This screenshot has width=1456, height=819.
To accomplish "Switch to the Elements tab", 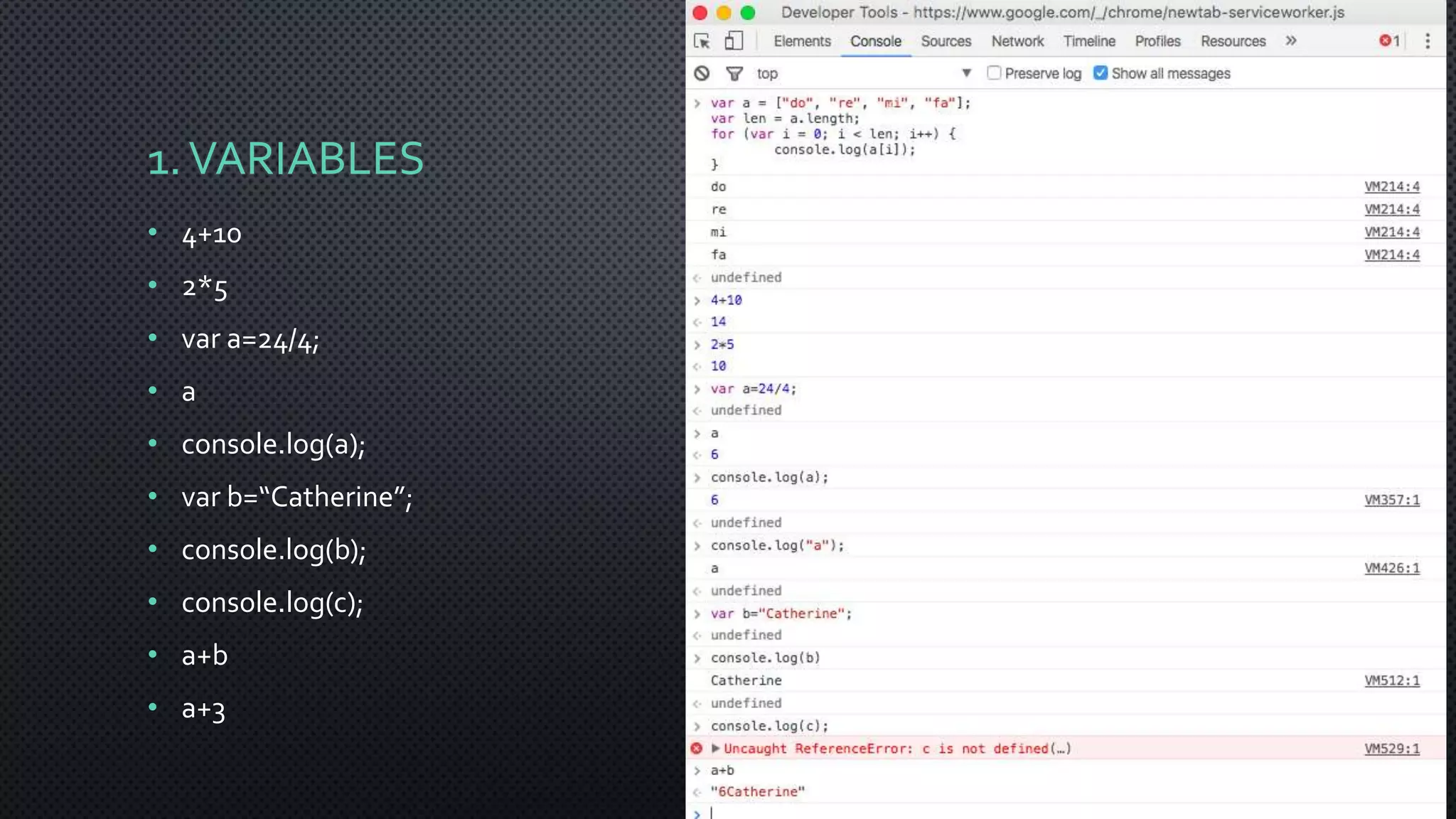I will 802,41.
